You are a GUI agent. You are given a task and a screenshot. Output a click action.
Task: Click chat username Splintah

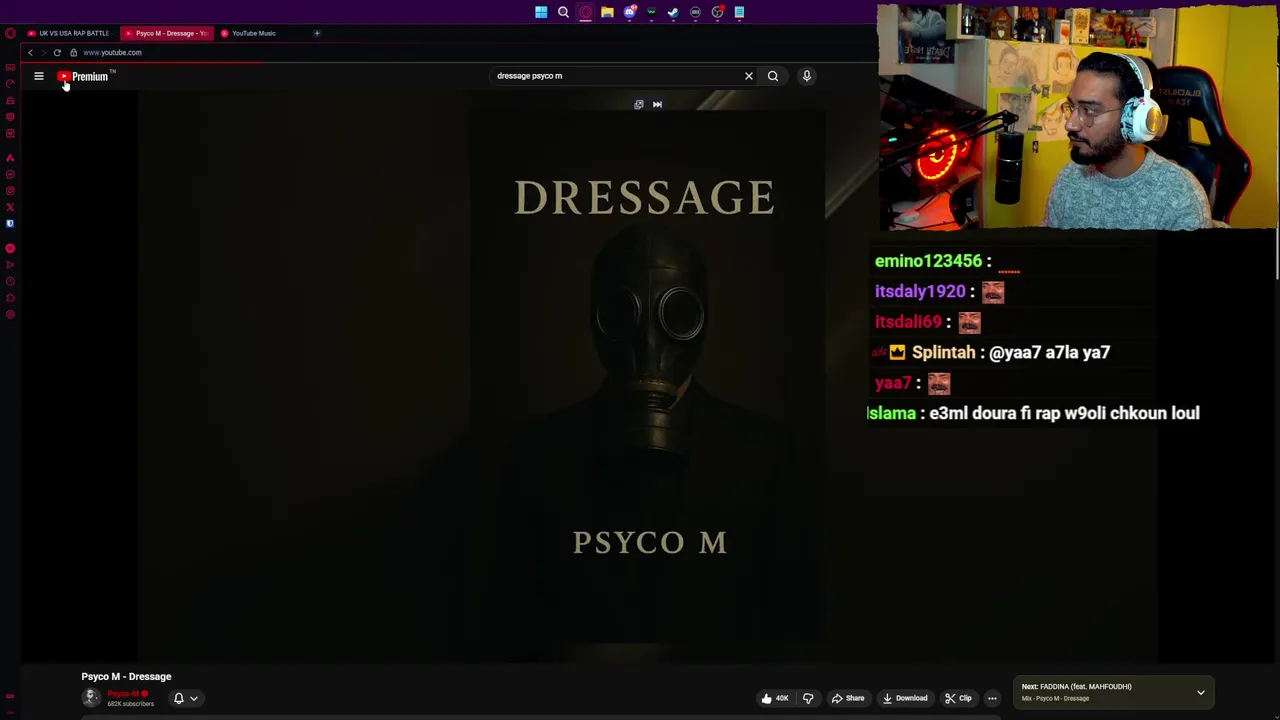pyautogui.click(x=943, y=352)
